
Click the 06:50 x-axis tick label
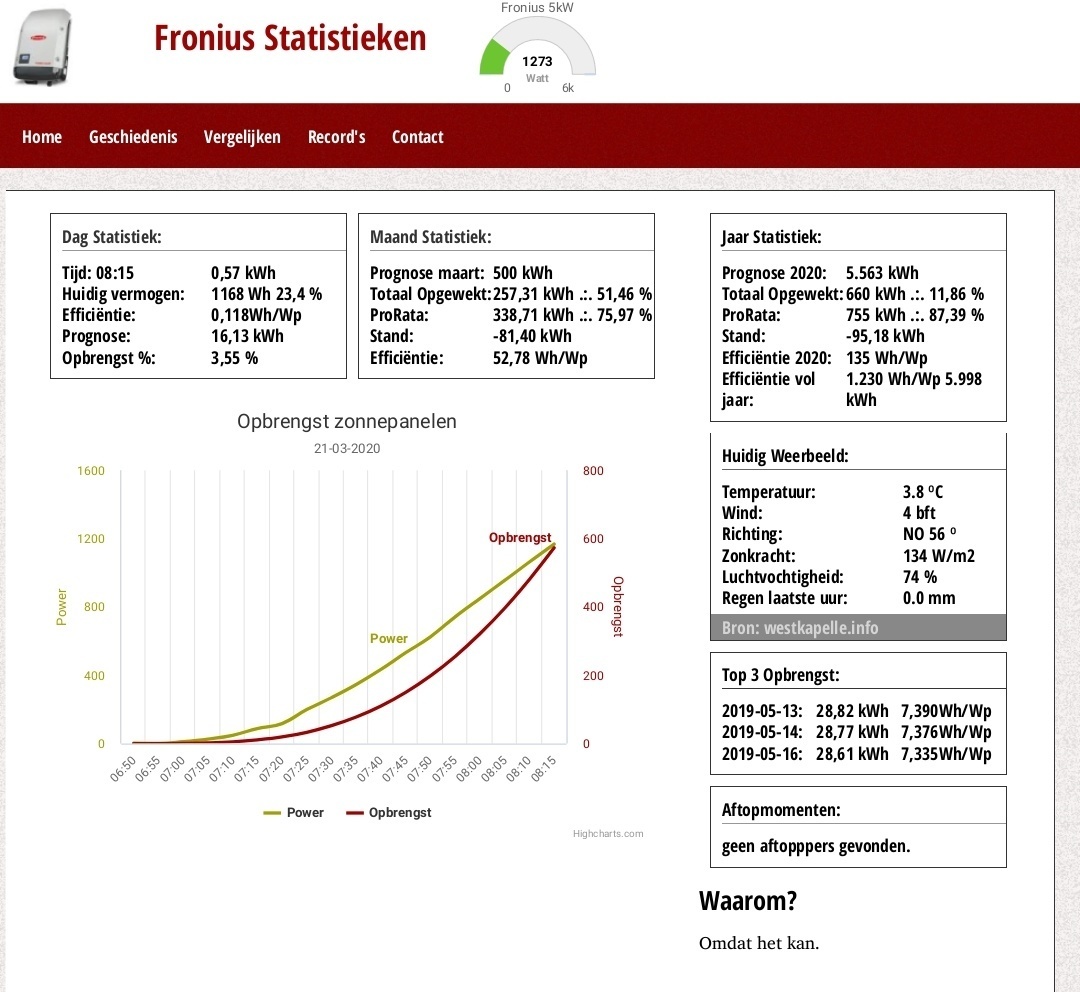coord(123,769)
